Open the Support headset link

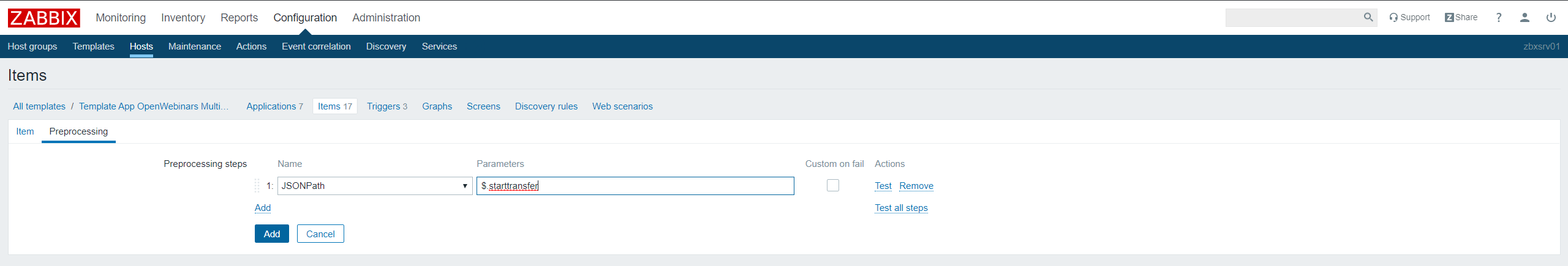click(x=1409, y=18)
